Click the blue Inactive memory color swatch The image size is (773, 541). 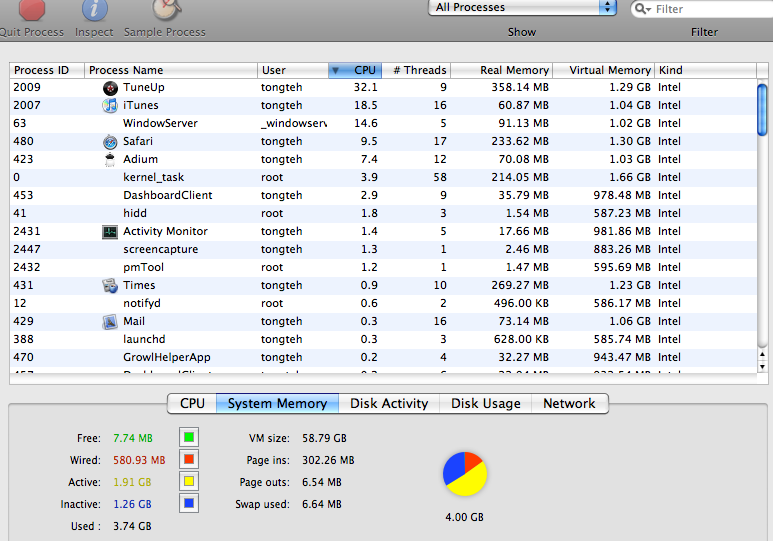(189, 504)
